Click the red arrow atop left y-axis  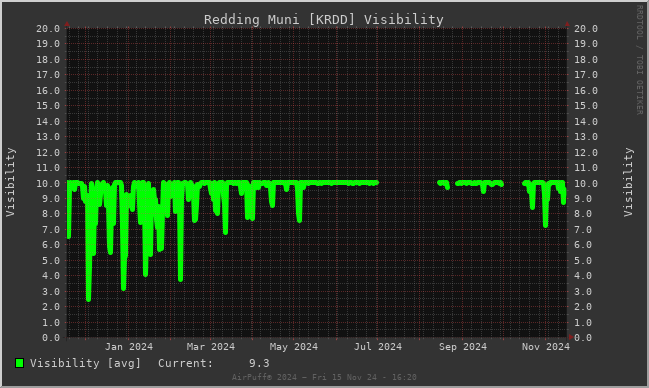coord(67,24)
